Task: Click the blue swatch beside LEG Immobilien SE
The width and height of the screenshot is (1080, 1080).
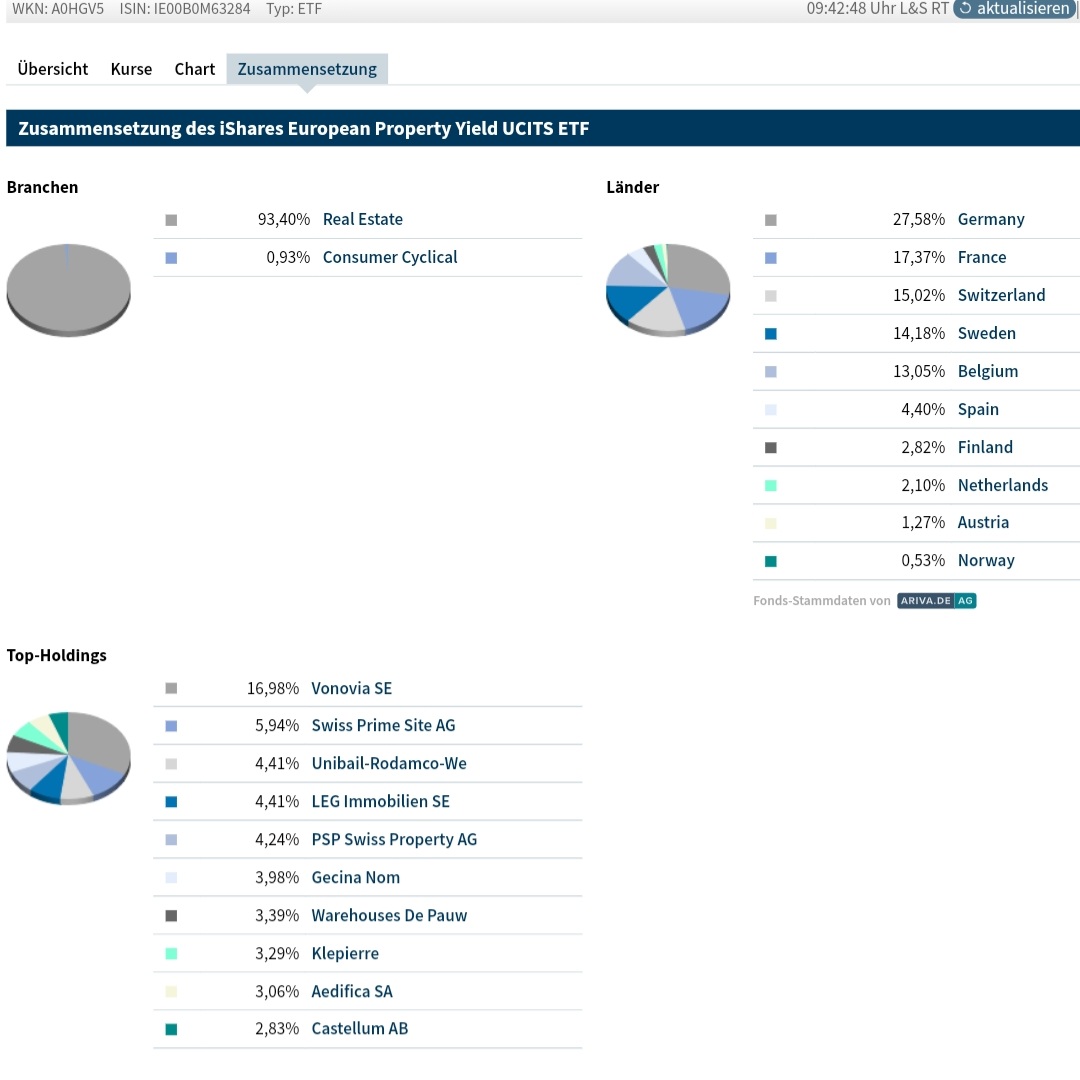Action: tap(172, 802)
